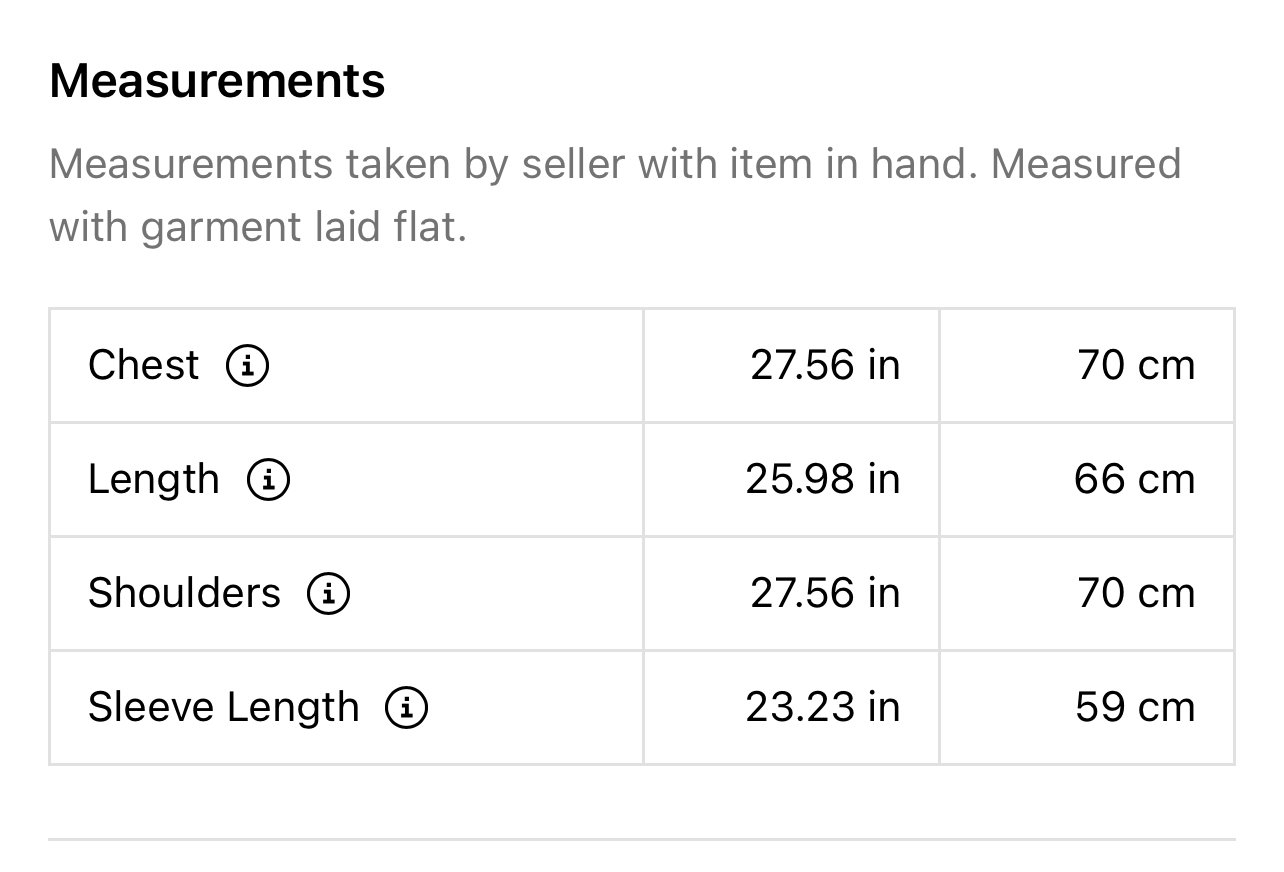Click the 25.98 in length value
Screen dimensions: 1284x872
pos(823,480)
